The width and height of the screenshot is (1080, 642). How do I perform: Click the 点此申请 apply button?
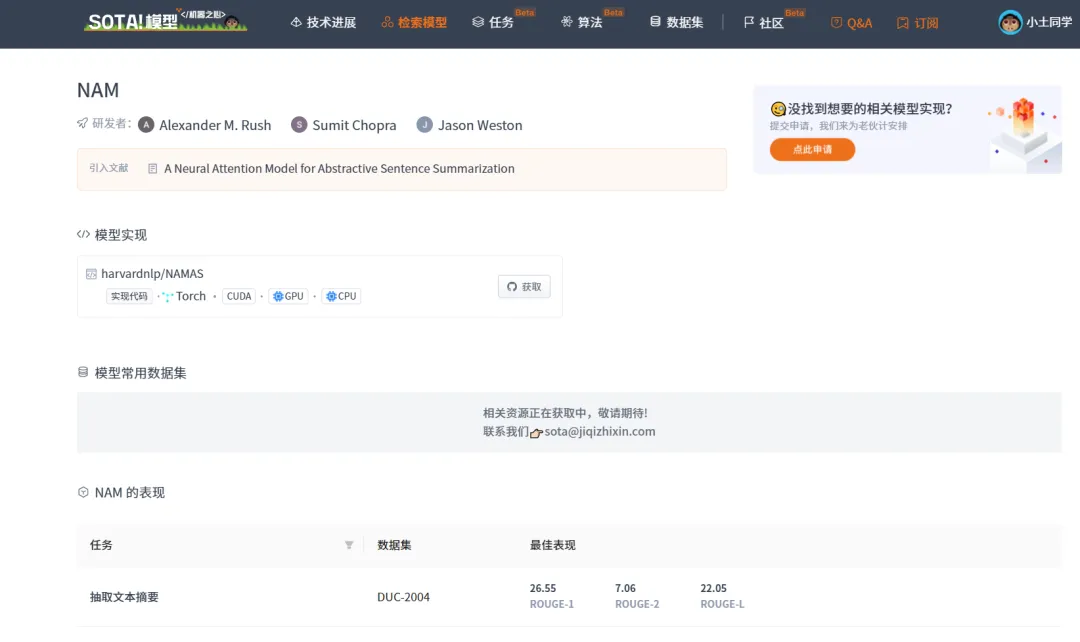coord(812,149)
